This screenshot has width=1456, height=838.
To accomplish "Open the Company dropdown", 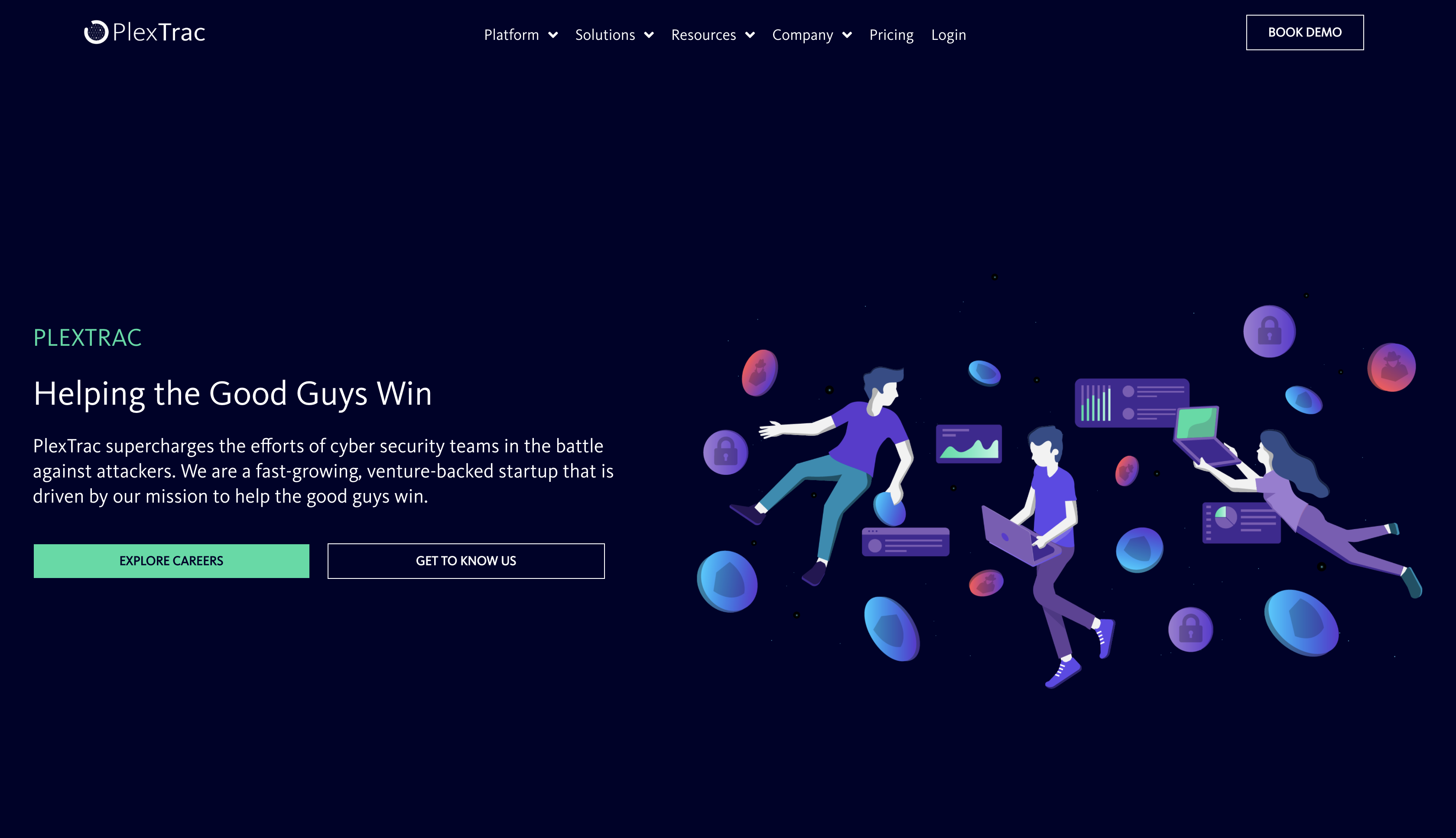I will (847, 35).
